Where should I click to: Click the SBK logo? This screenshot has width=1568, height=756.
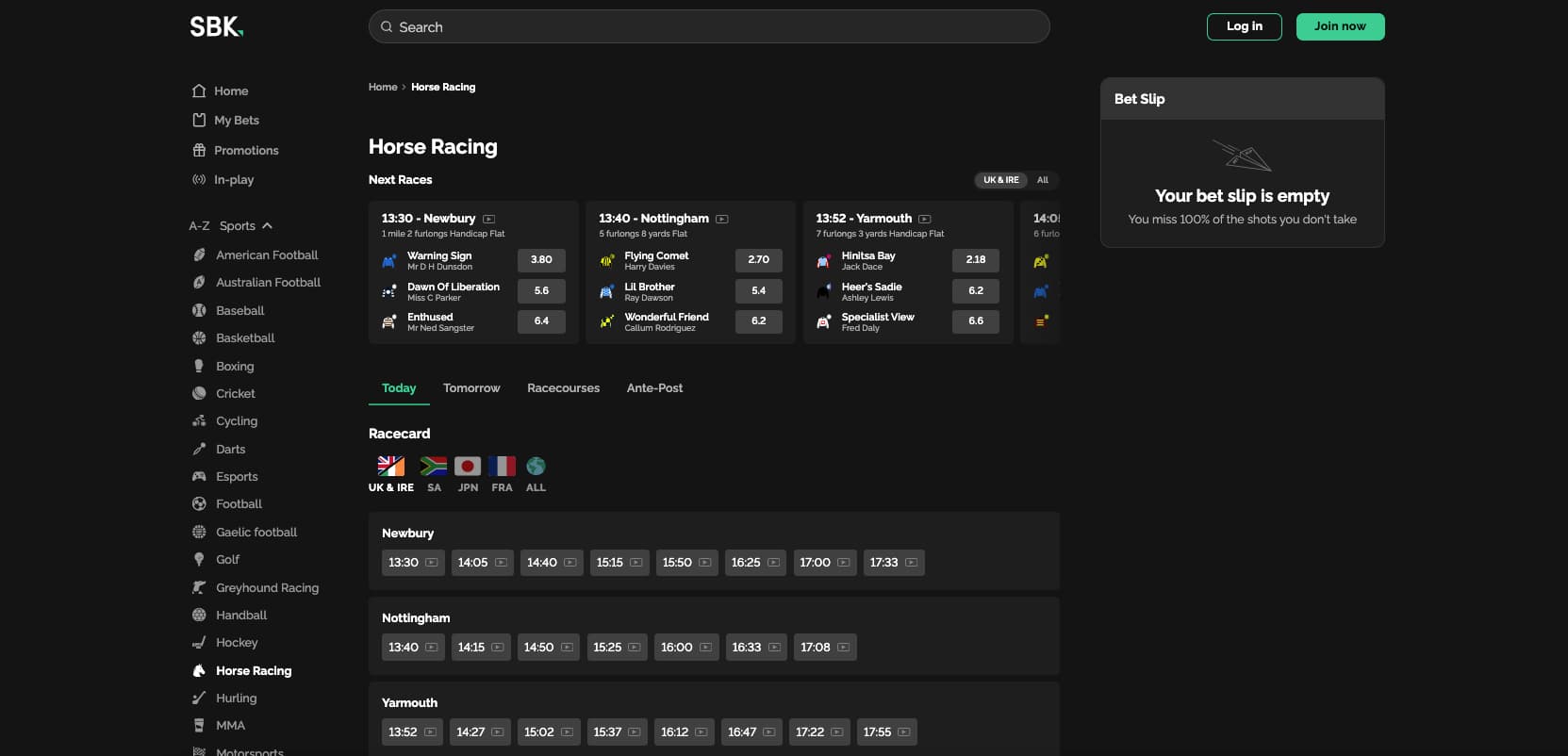pyautogui.click(x=217, y=26)
